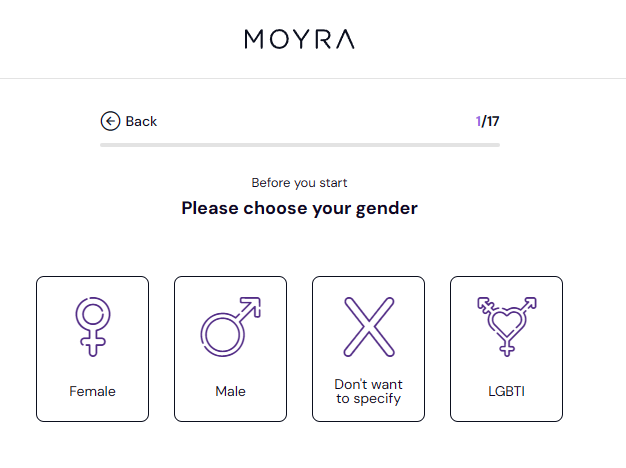Click the quiz progress bar

(299, 146)
